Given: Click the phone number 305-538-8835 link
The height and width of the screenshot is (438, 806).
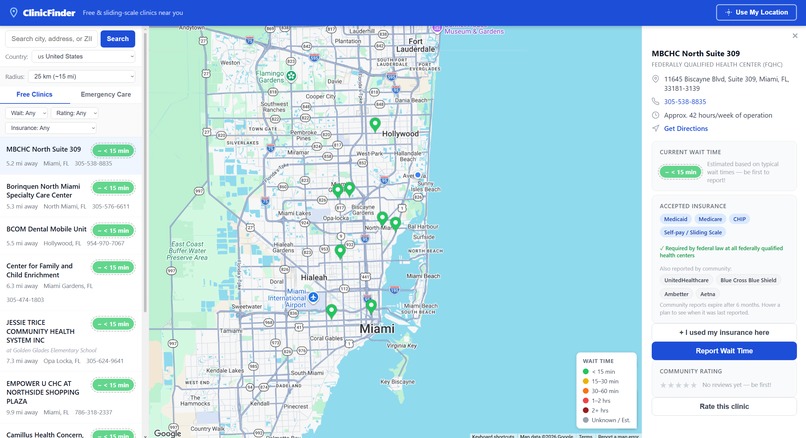Looking at the screenshot, I should (x=685, y=102).
